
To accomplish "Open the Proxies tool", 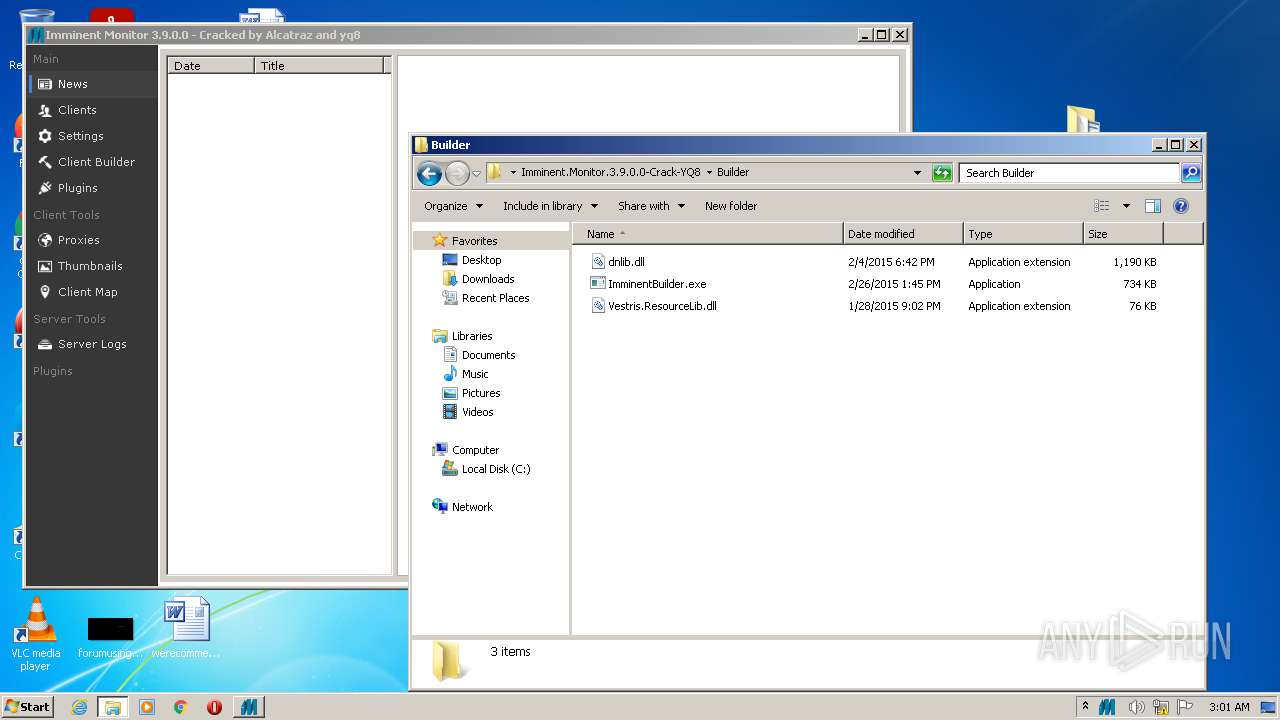I will point(92,240).
